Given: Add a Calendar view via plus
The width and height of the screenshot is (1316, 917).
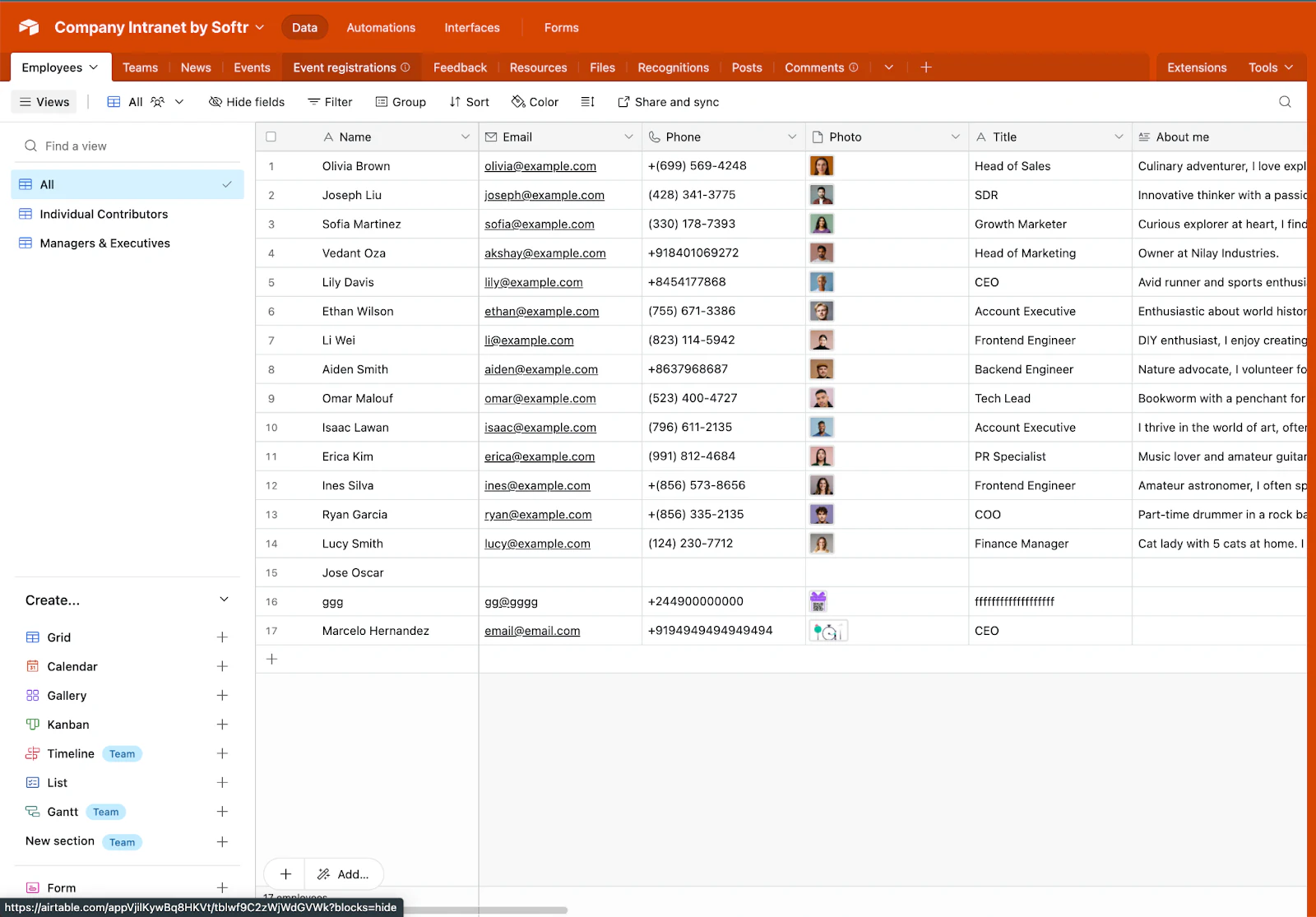Looking at the screenshot, I should point(222,666).
